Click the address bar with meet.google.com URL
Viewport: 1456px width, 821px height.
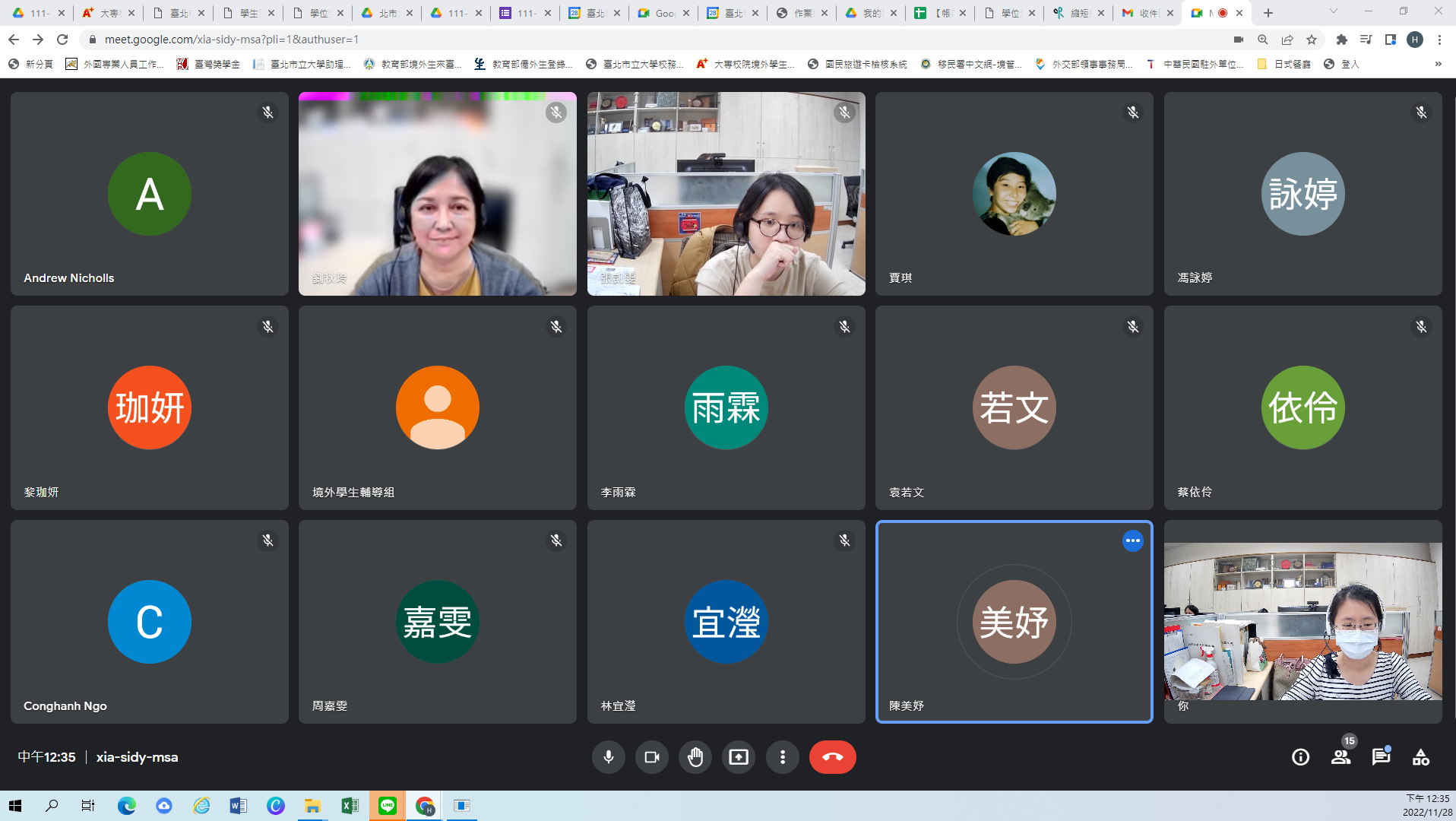[x=654, y=40]
